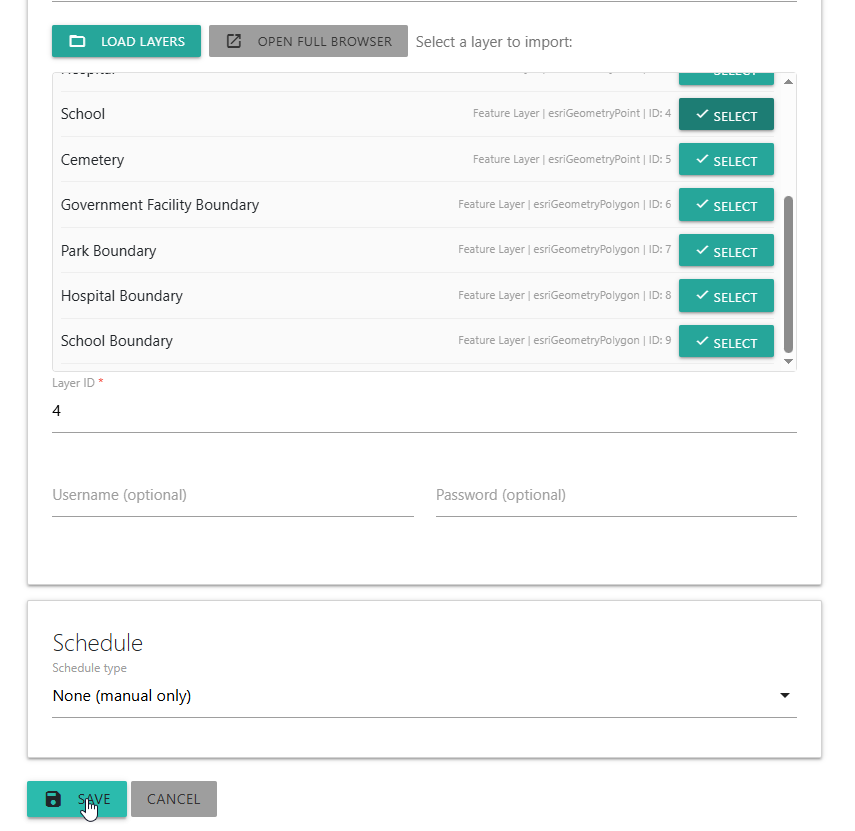Save the import configuration
The image size is (855, 831).
pos(77,799)
